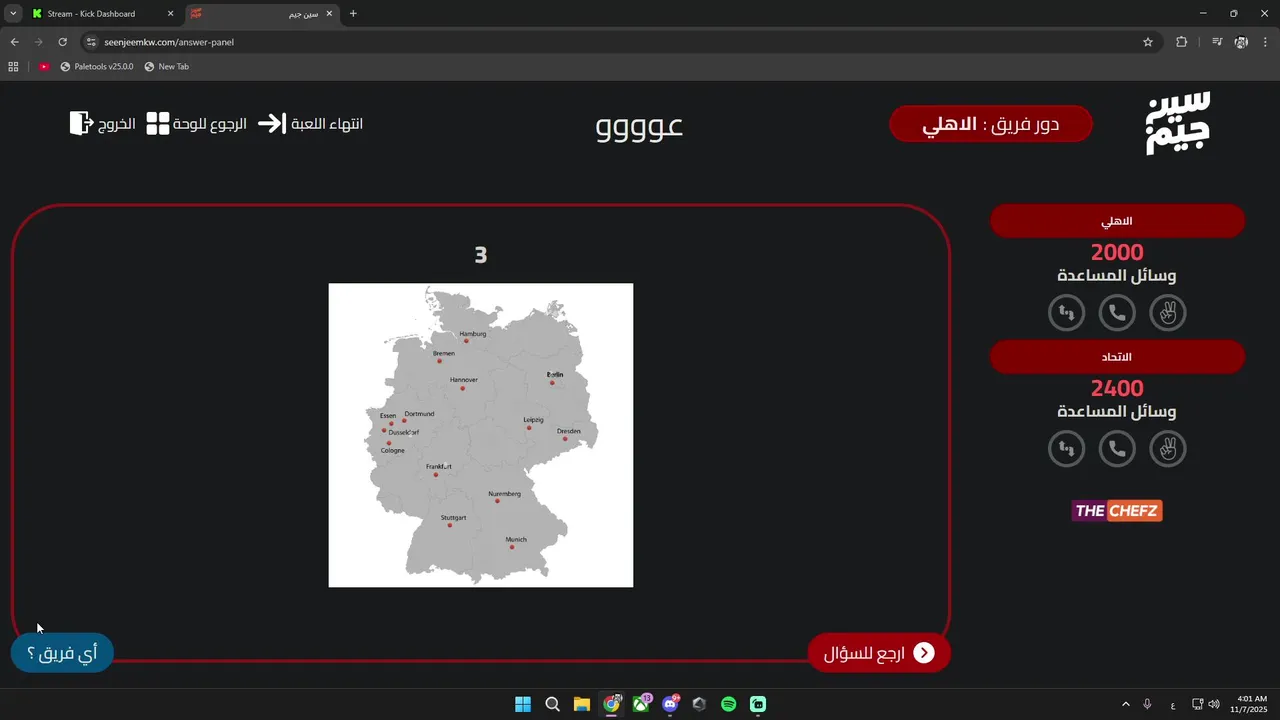Use الاتحاد team's phone call helper
Image resolution: width=1280 pixels, height=720 pixels.
[1117, 449]
